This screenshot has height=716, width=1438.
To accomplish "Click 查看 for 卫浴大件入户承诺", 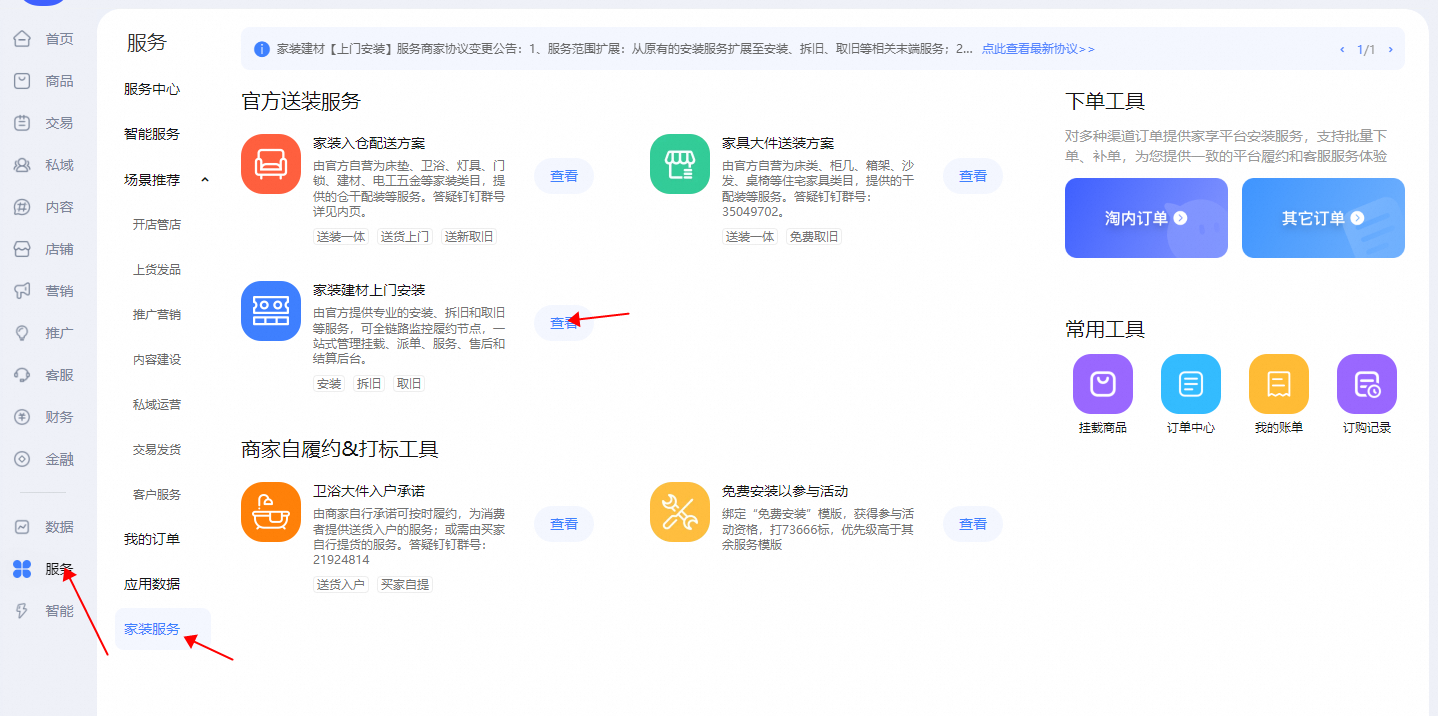I will click(564, 524).
